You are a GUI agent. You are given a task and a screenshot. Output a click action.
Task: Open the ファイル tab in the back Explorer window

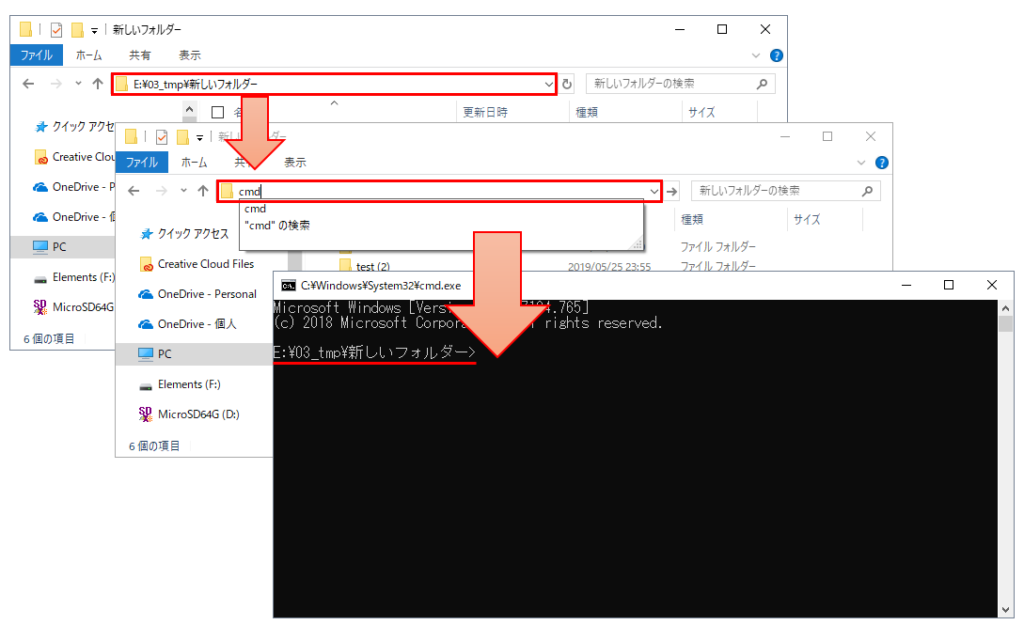point(37,56)
